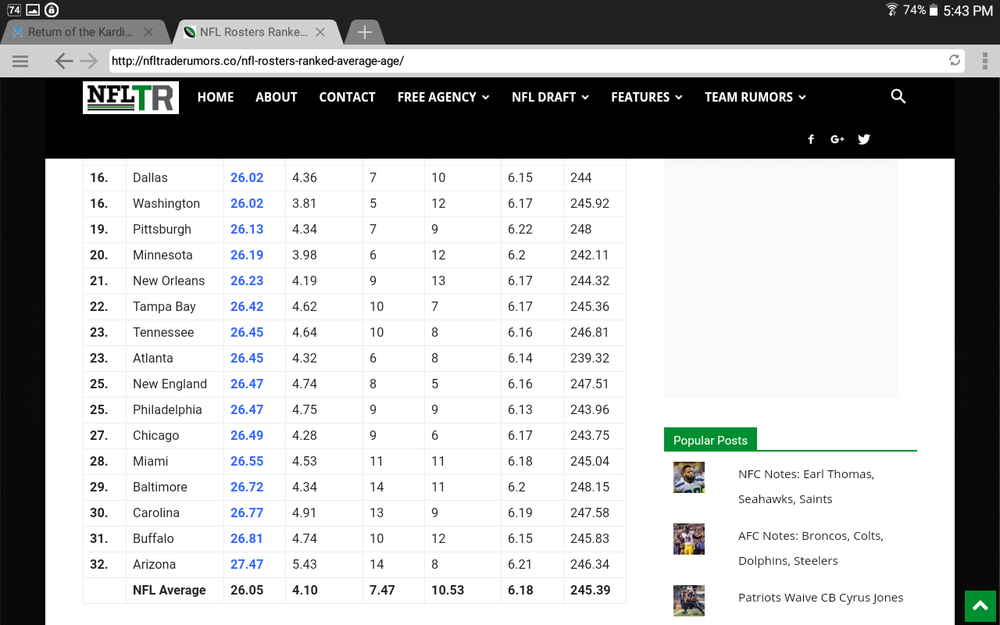1000x625 pixels.
Task: Open AFC Notes: Broncos, Colts article
Action: [x=811, y=548]
